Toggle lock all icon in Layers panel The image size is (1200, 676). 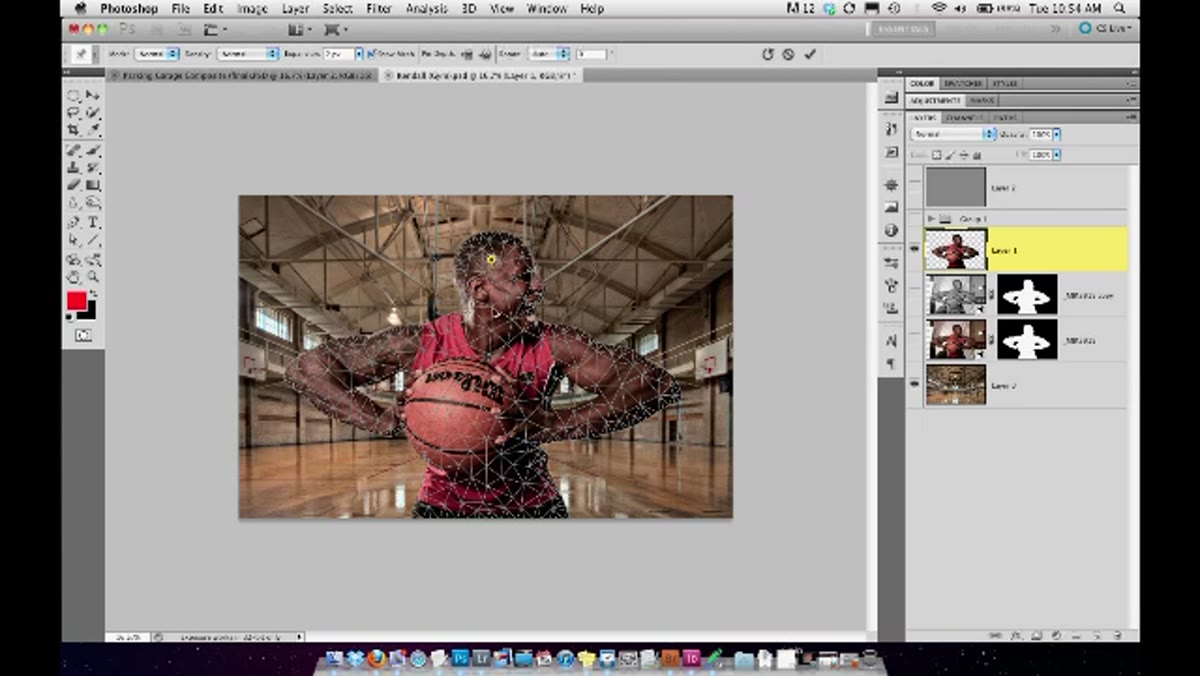click(977, 155)
